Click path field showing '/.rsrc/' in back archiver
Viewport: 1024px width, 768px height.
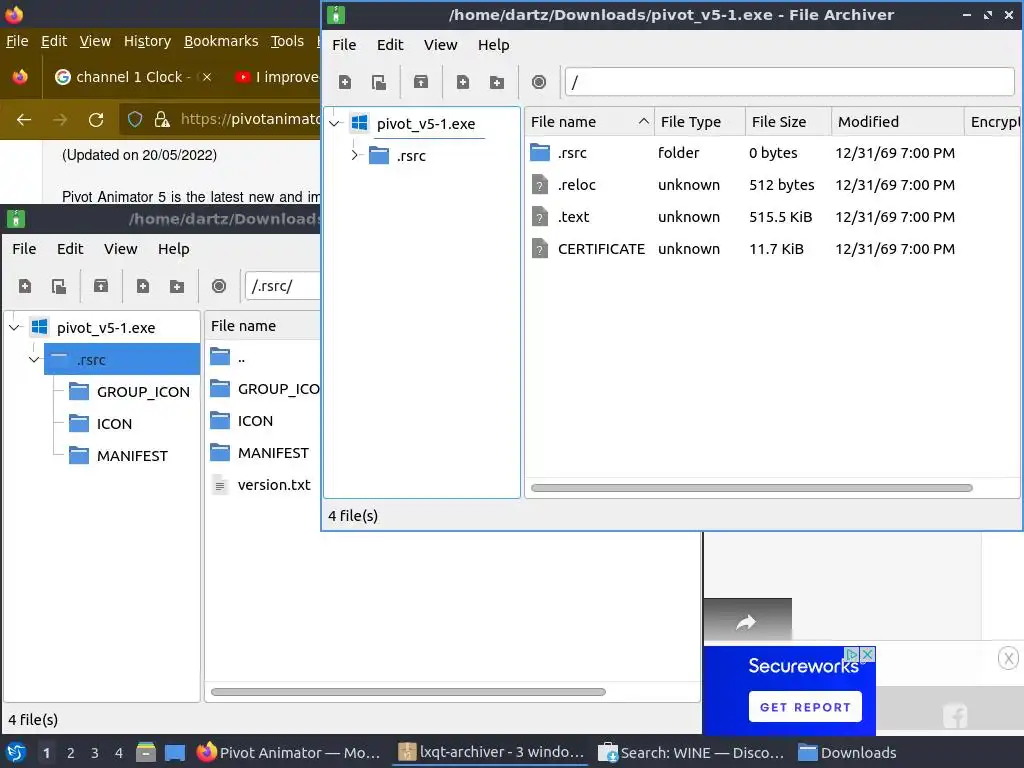282,286
